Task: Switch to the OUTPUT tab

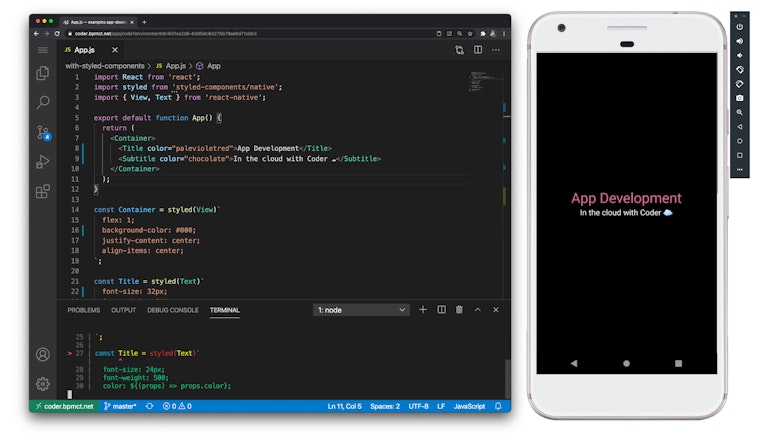Action: click(123, 310)
